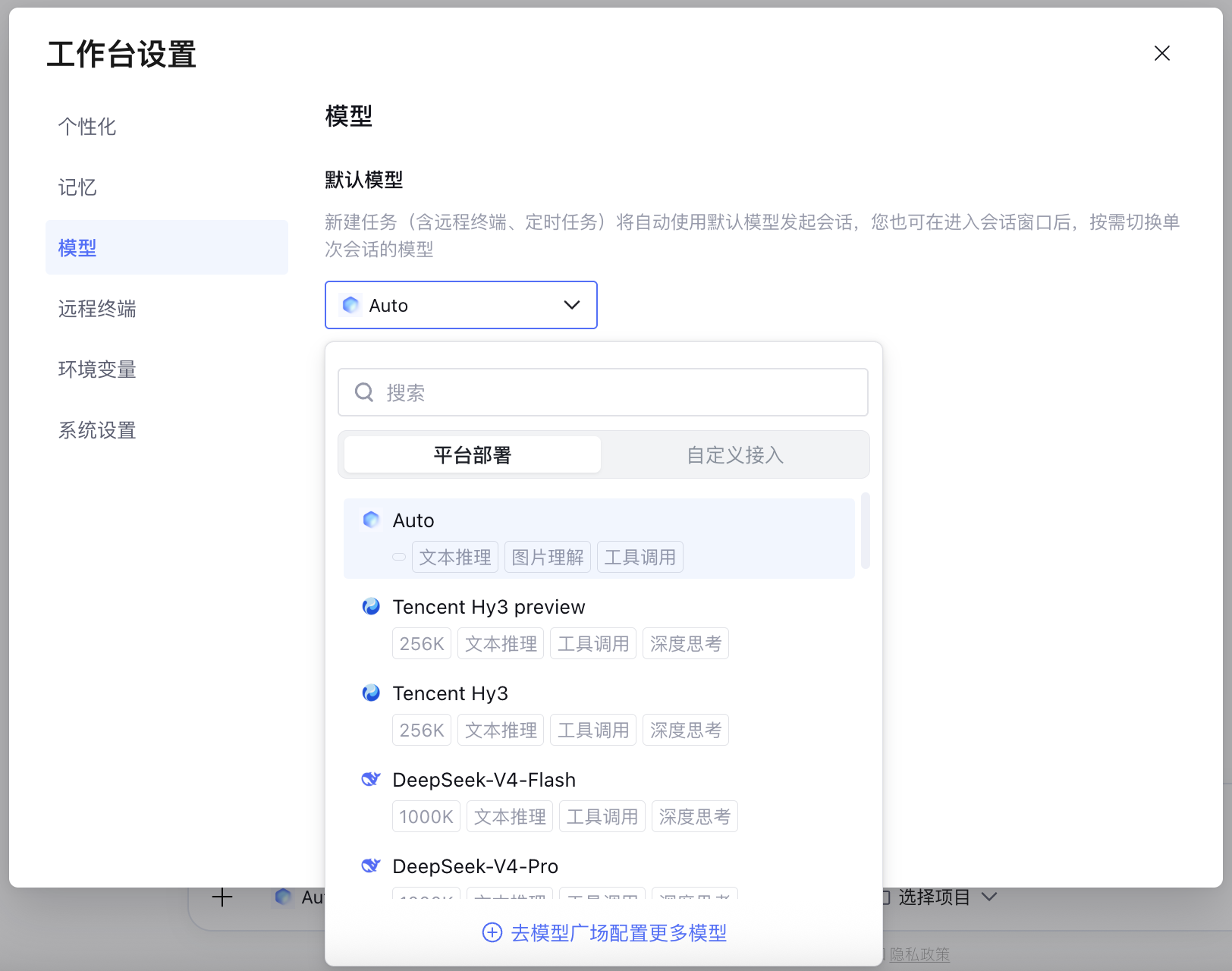This screenshot has height=971, width=1232.
Task: Select 模型 in the settings sidebar
Action: click(x=167, y=247)
